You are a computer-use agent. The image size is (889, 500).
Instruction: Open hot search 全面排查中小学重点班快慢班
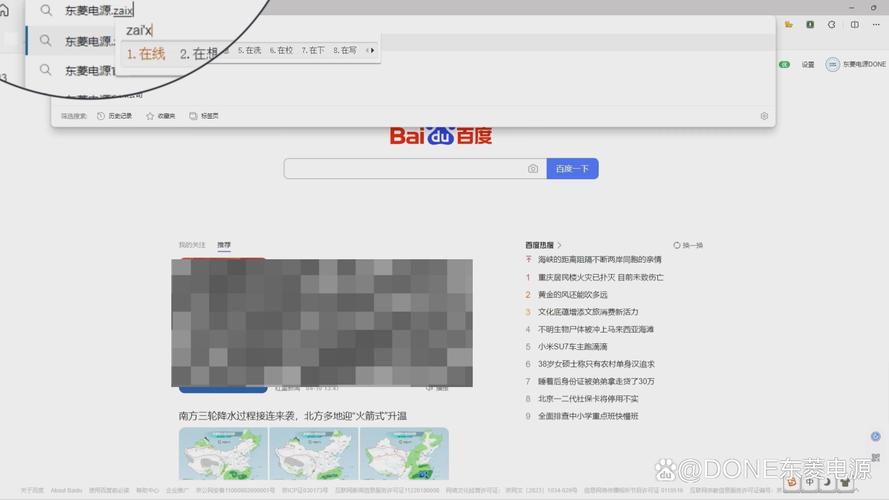pos(588,416)
